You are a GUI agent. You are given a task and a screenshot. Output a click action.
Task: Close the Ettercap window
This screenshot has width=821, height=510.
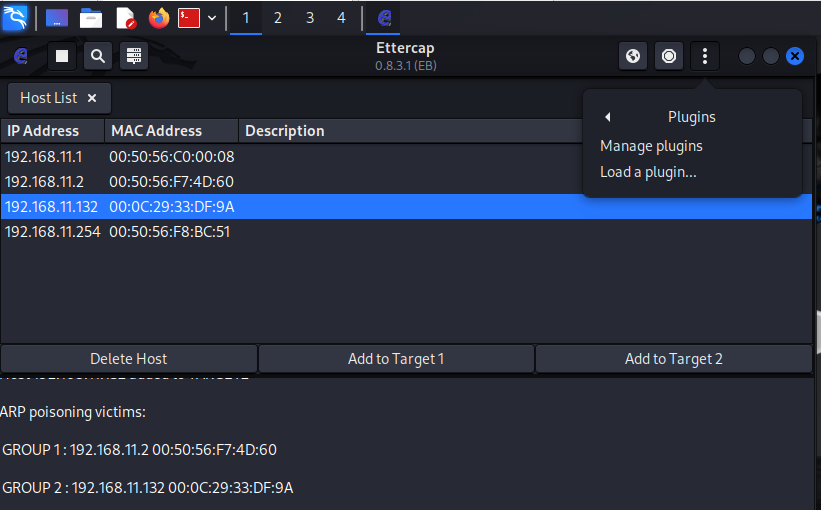click(795, 56)
